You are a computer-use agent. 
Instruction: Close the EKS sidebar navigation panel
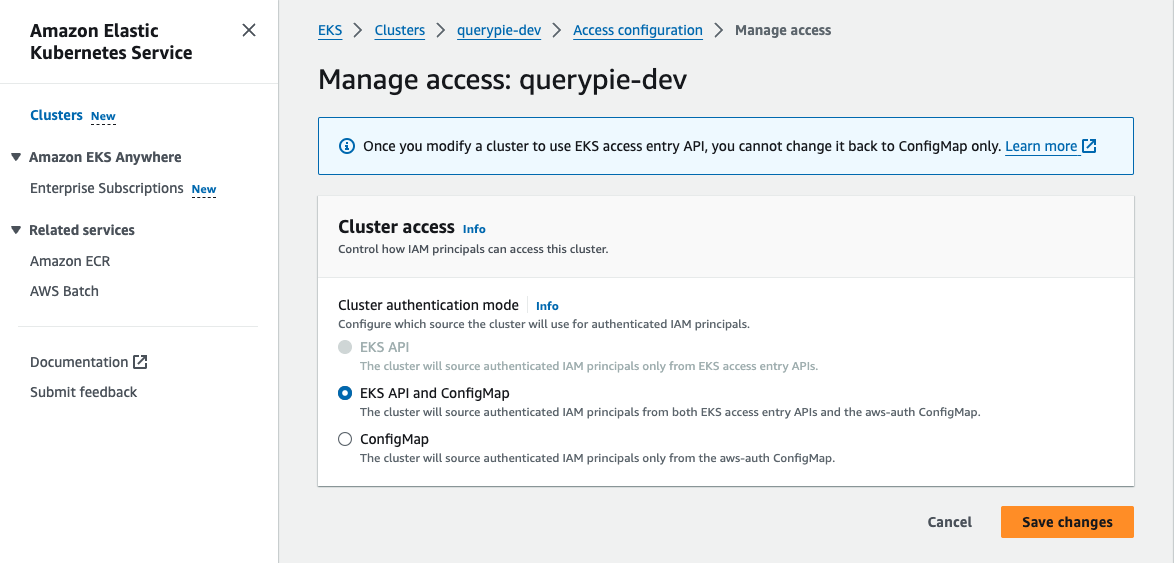[x=249, y=31]
